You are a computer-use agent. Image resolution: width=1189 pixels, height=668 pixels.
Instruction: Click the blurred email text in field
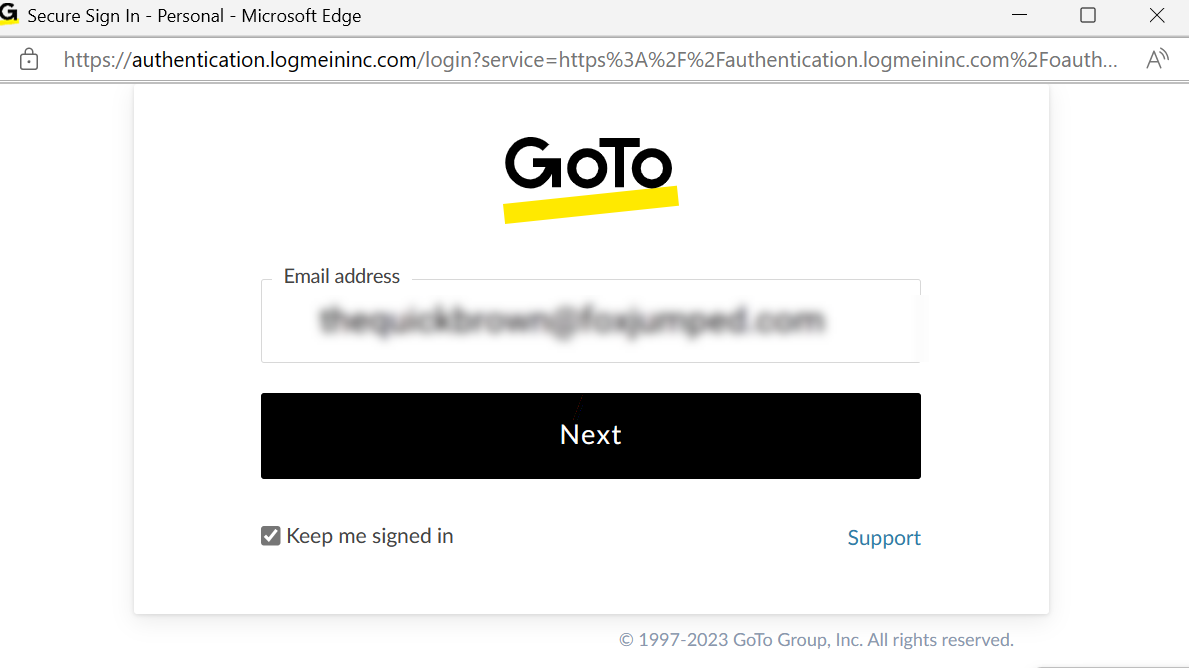click(x=572, y=320)
